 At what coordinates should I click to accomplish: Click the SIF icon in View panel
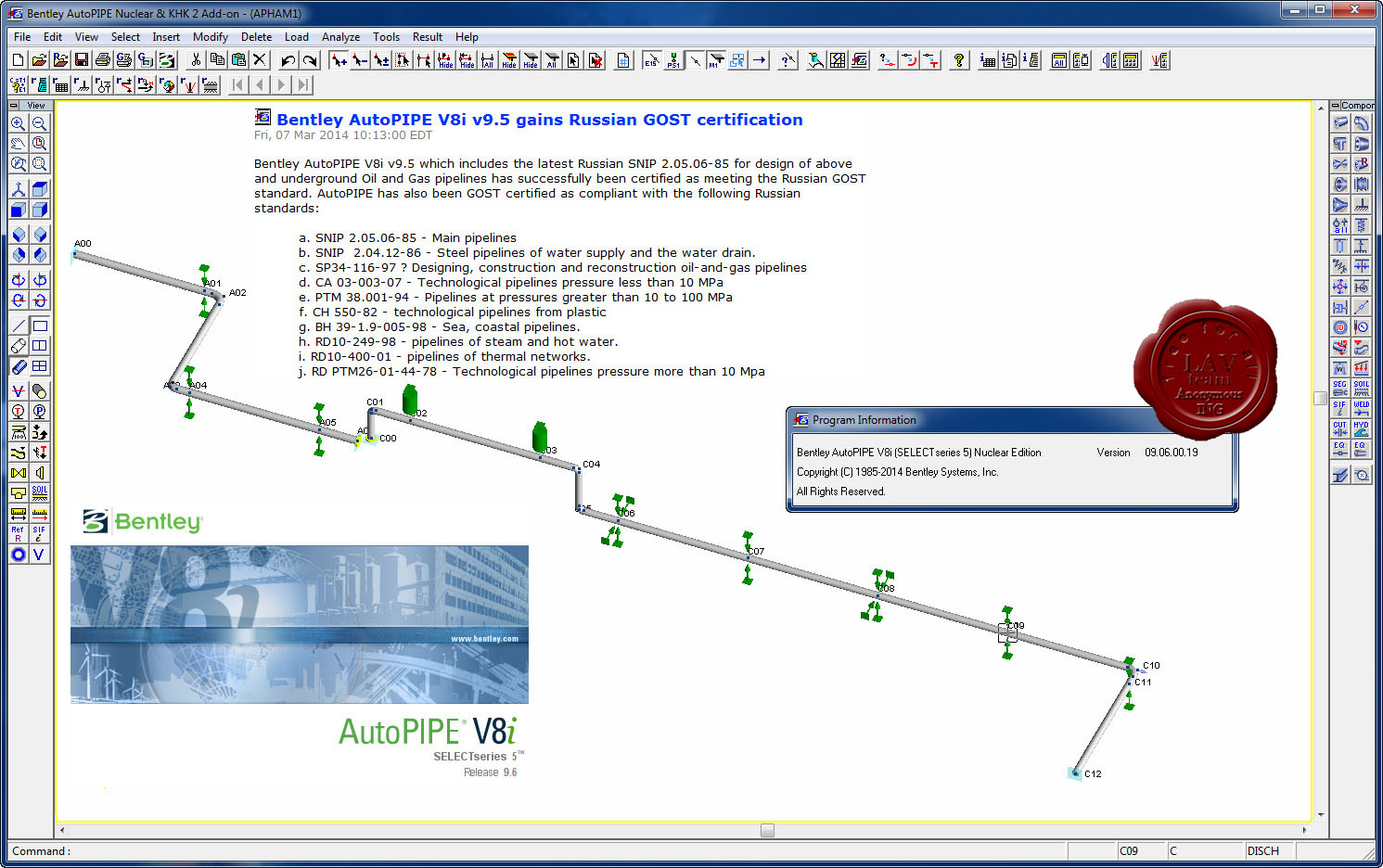click(39, 533)
